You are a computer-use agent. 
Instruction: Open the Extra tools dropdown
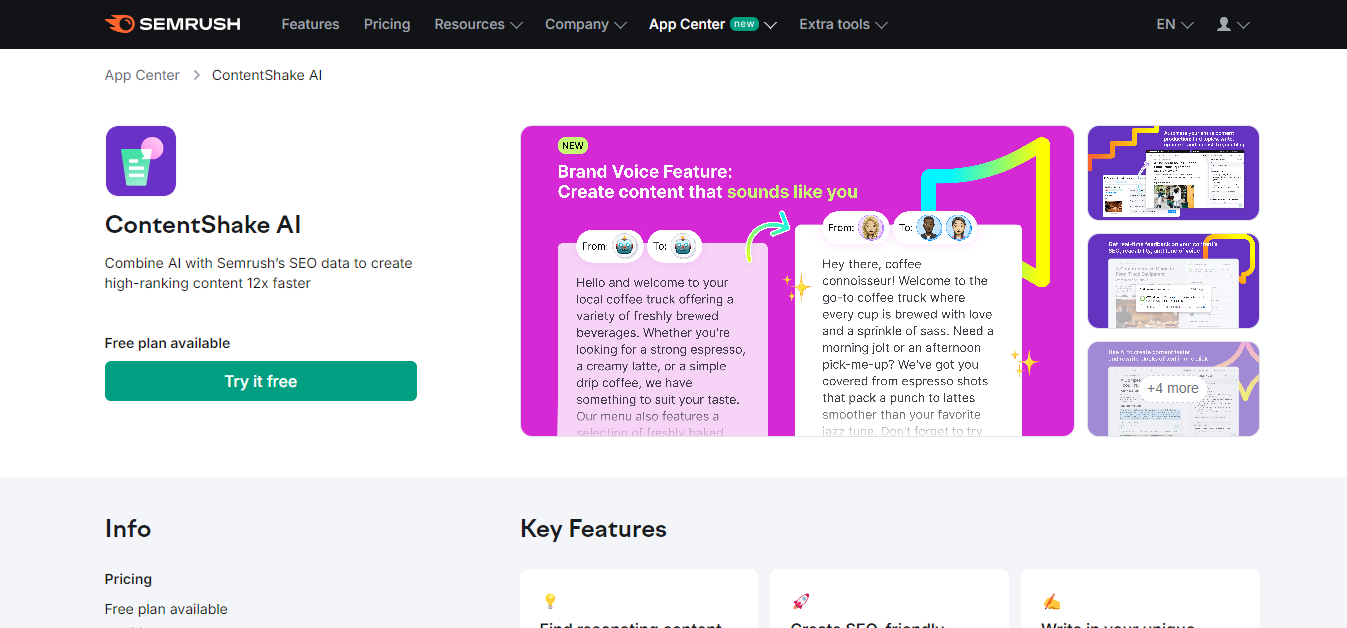(x=843, y=24)
